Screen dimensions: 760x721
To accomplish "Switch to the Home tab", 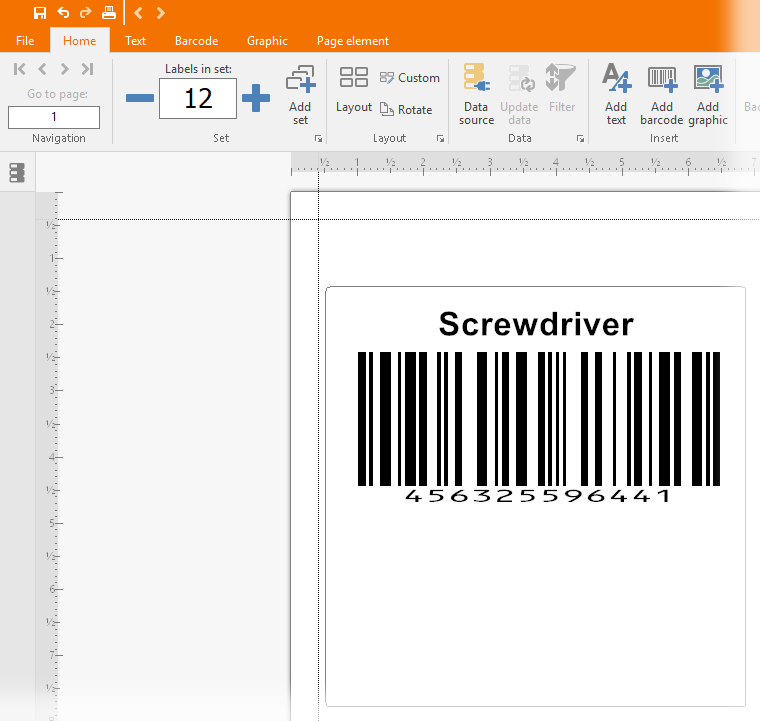I will pos(79,41).
